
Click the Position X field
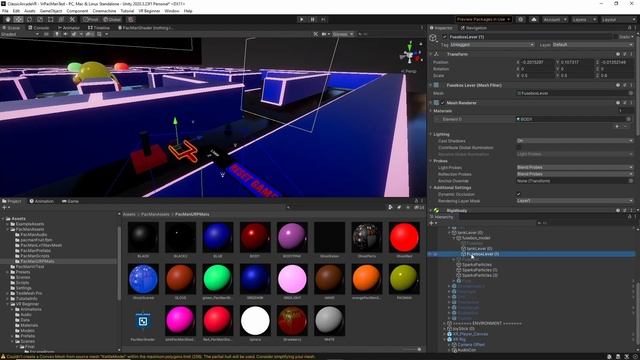pyautogui.click(x=537, y=62)
